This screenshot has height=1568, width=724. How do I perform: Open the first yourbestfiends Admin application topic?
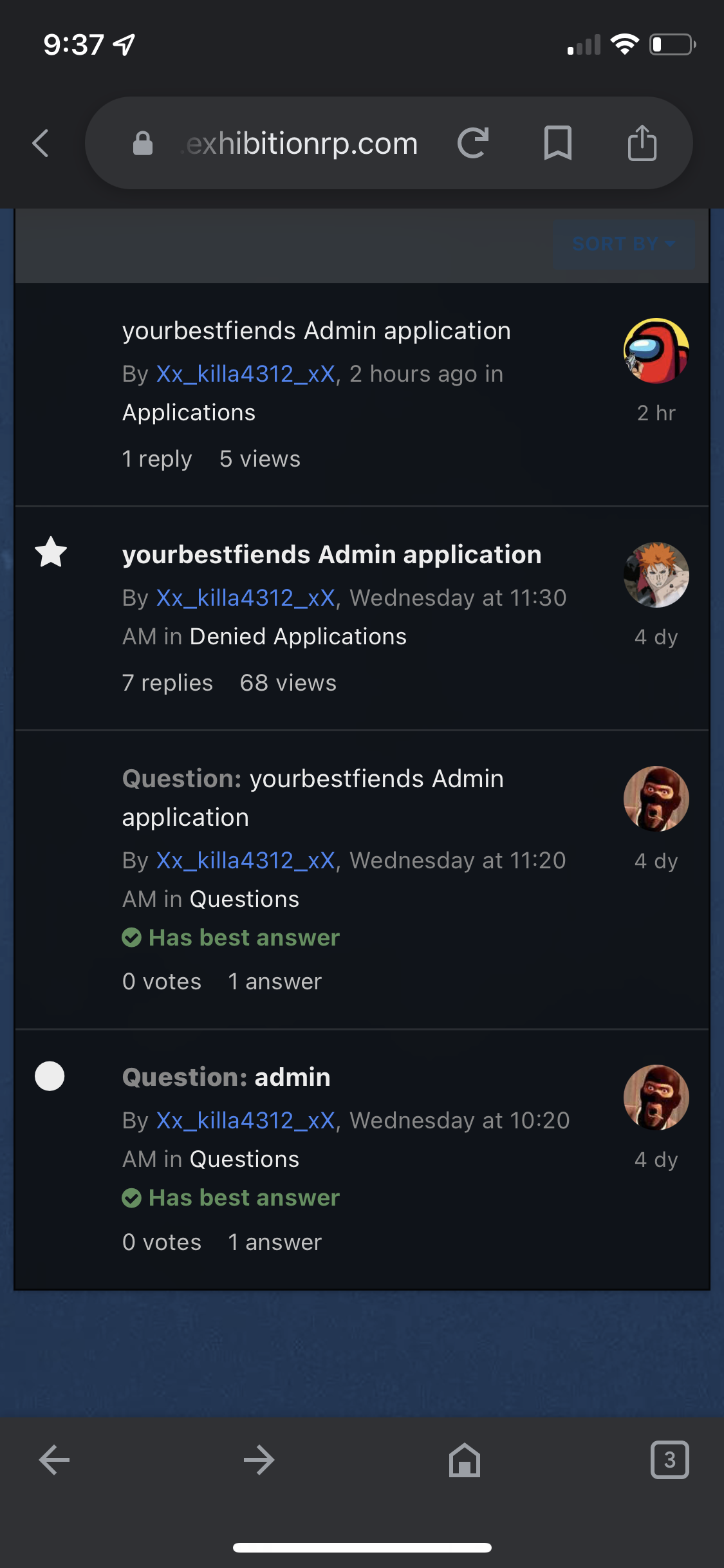tap(317, 331)
